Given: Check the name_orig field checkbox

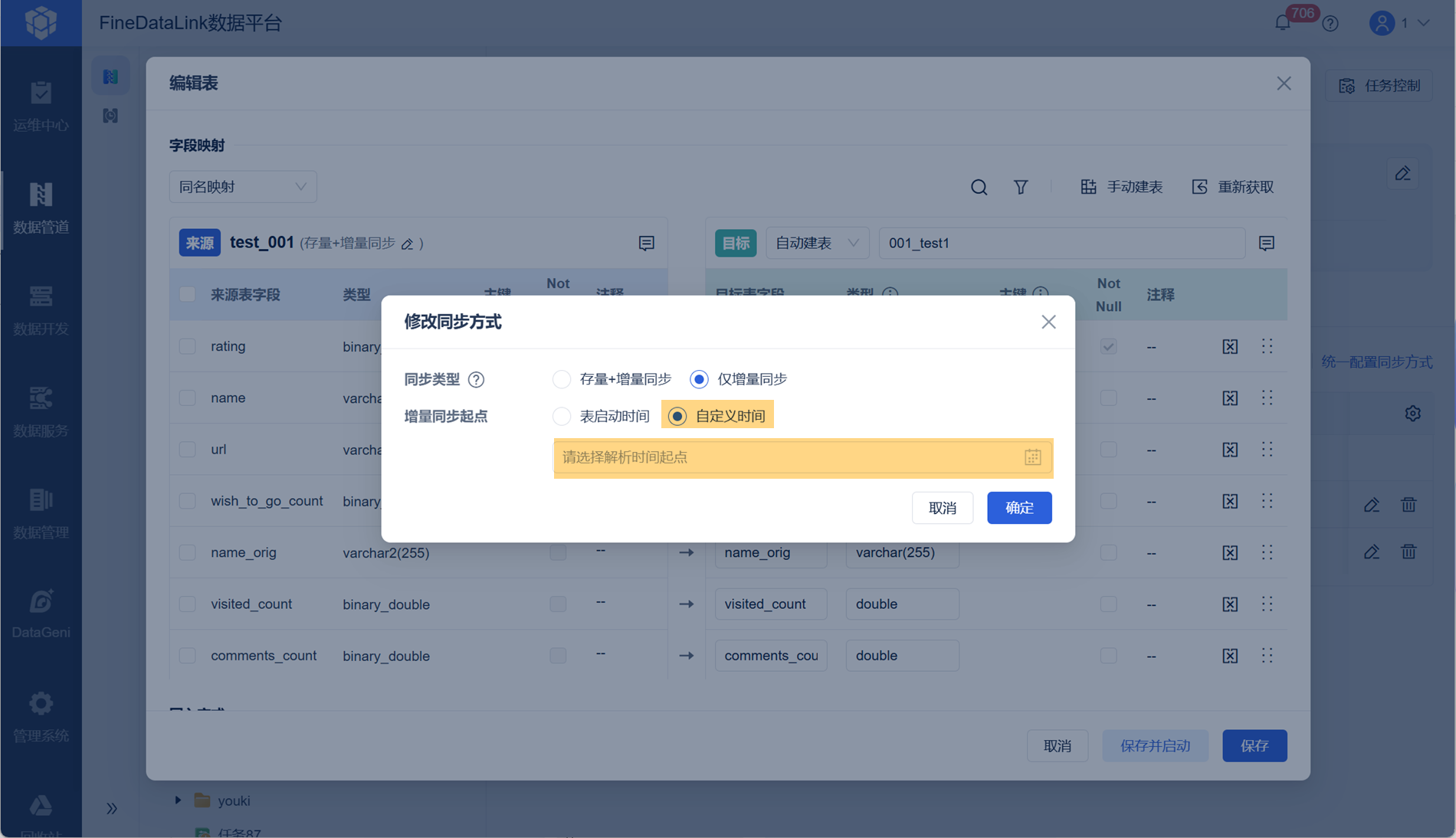Looking at the screenshot, I should 187,552.
